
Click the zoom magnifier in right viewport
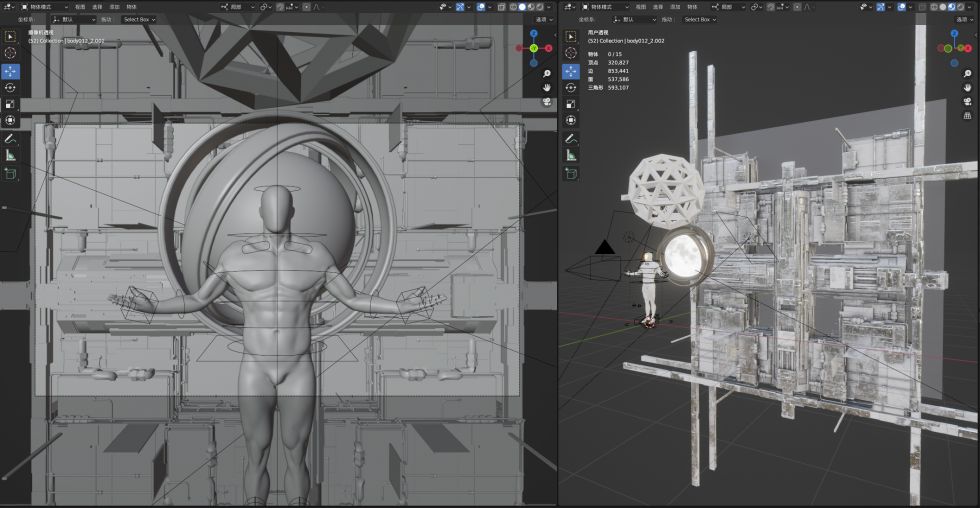pyautogui.click(x=968, y=74)
